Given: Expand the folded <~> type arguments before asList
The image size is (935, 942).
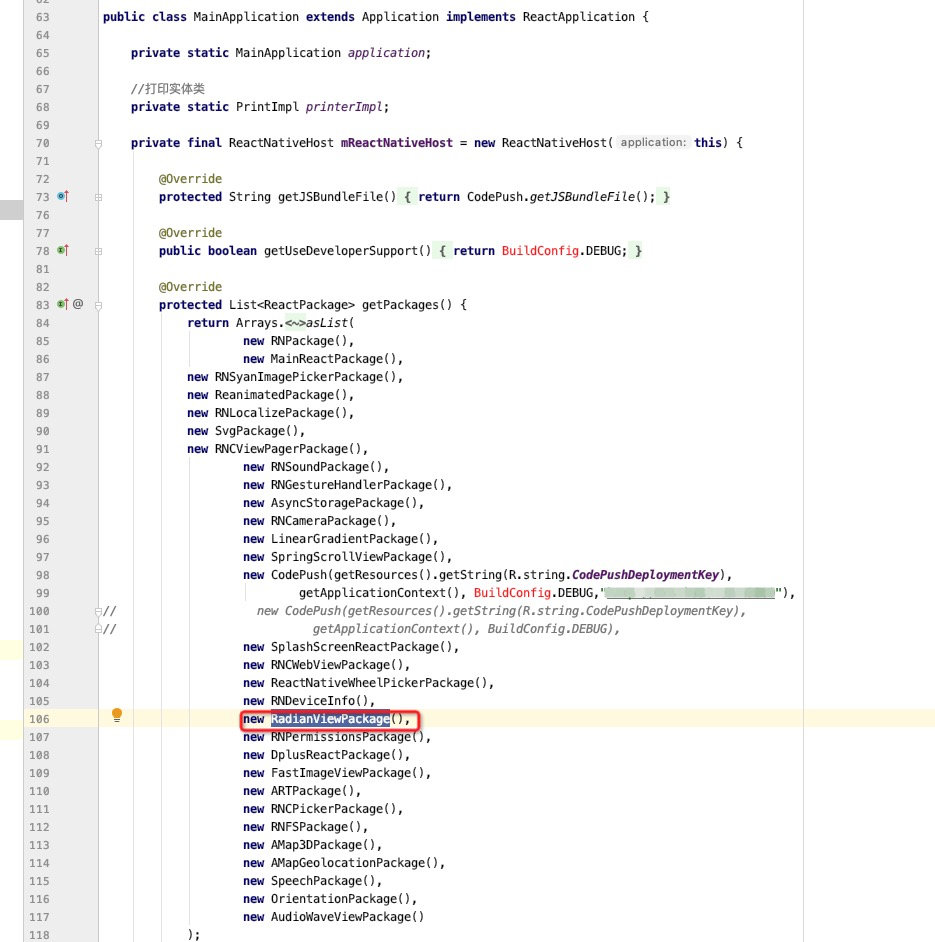Looking at the screenshot, I should (295, 323).
